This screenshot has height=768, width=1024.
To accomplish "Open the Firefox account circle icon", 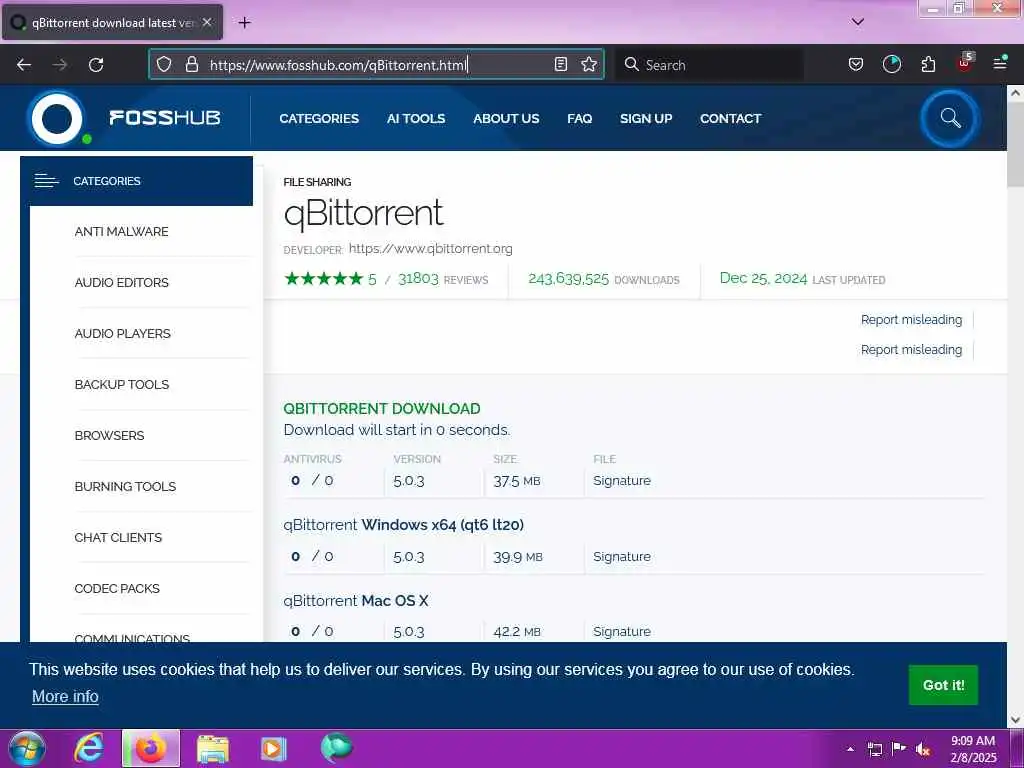I will (x=891, y=64).
